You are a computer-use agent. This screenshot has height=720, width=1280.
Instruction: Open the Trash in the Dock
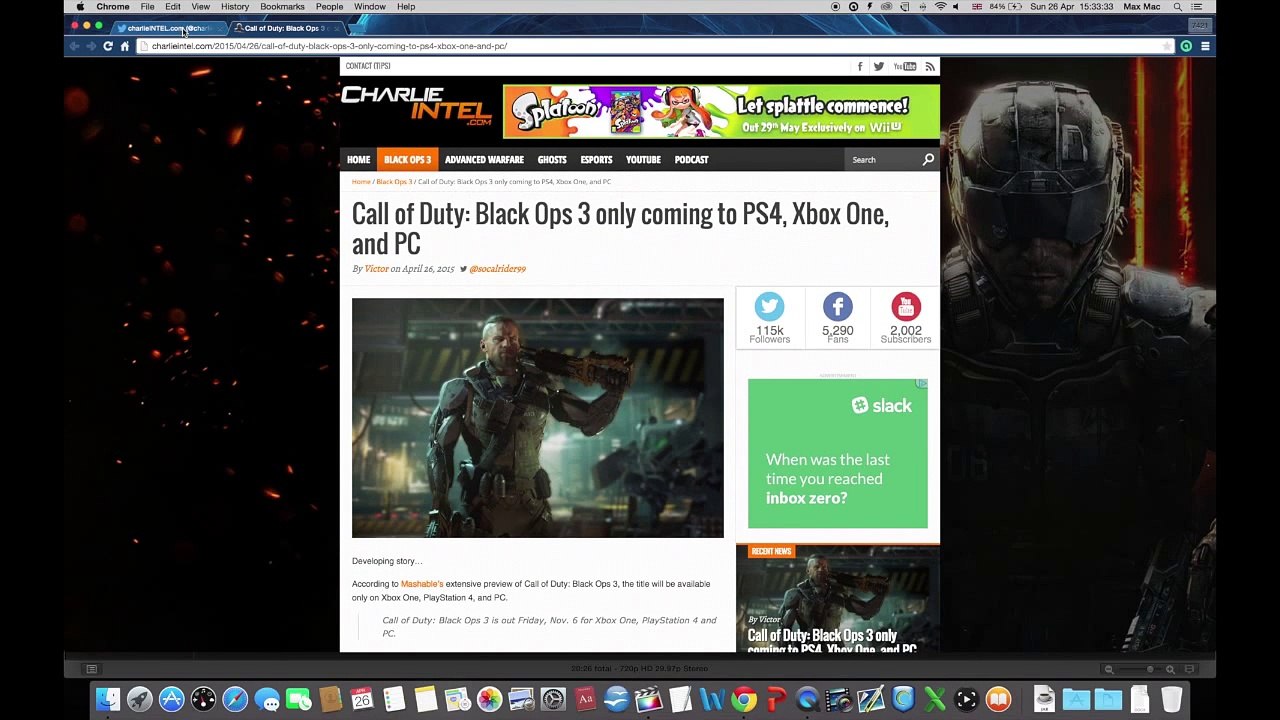(x=1171, y=699)
